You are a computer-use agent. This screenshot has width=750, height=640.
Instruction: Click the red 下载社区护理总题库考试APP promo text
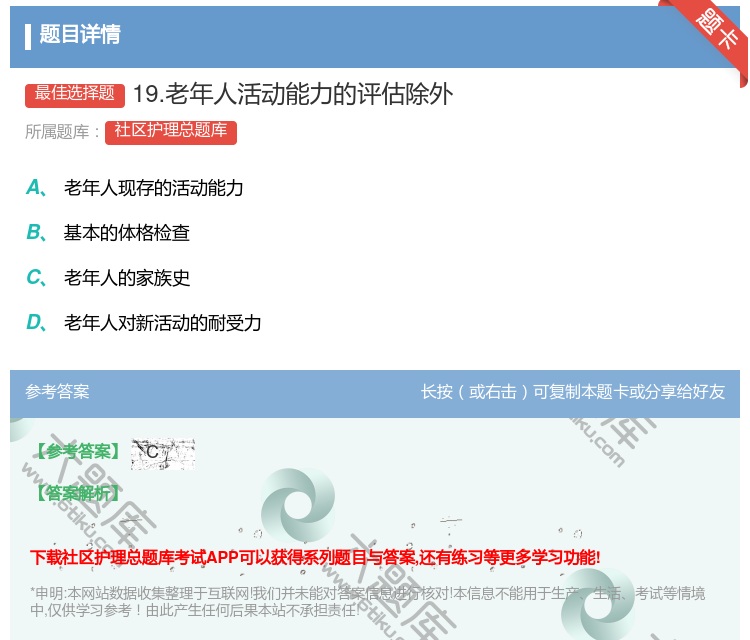tap(315, 557)
